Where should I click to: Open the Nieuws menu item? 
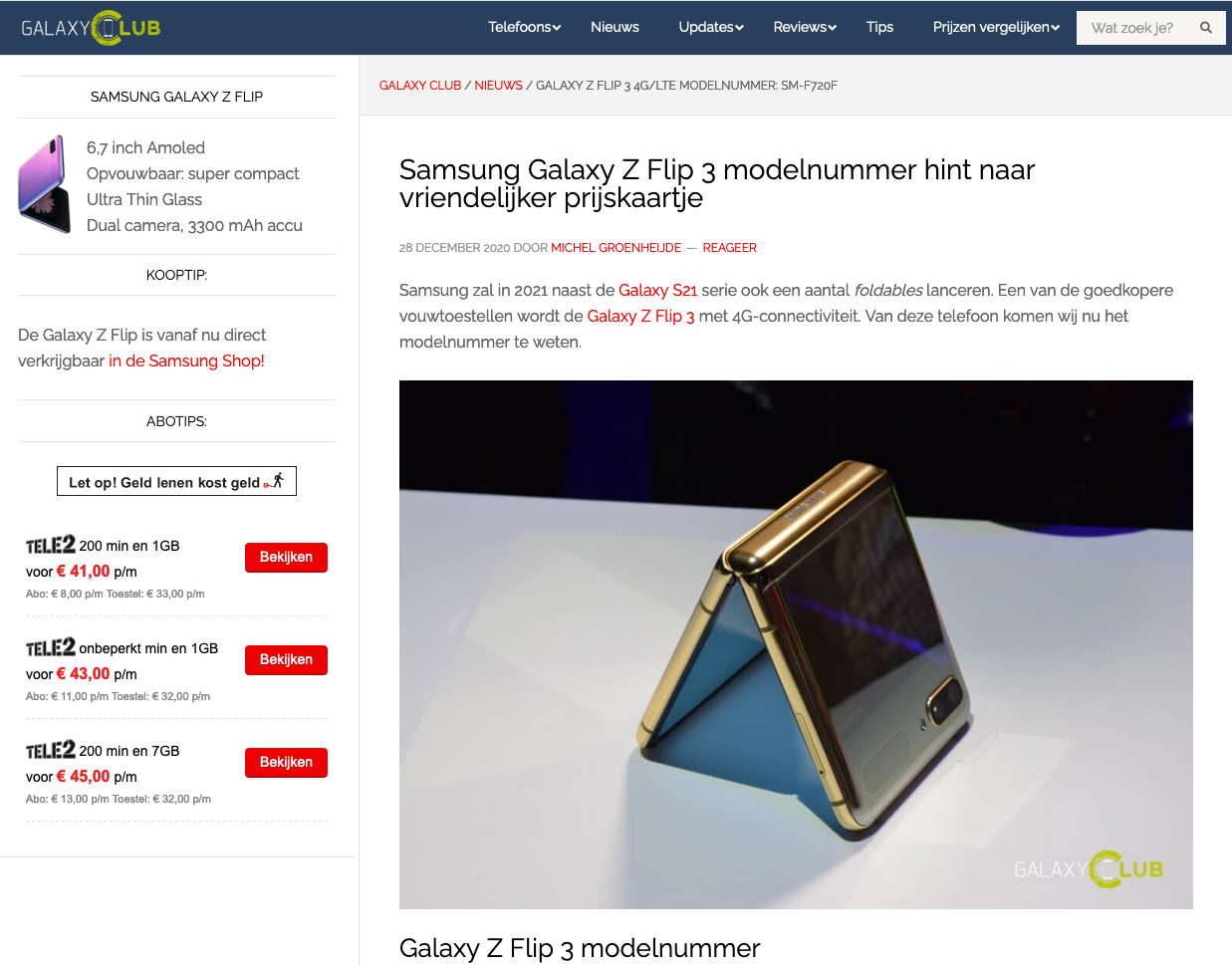tap(615, 27)
